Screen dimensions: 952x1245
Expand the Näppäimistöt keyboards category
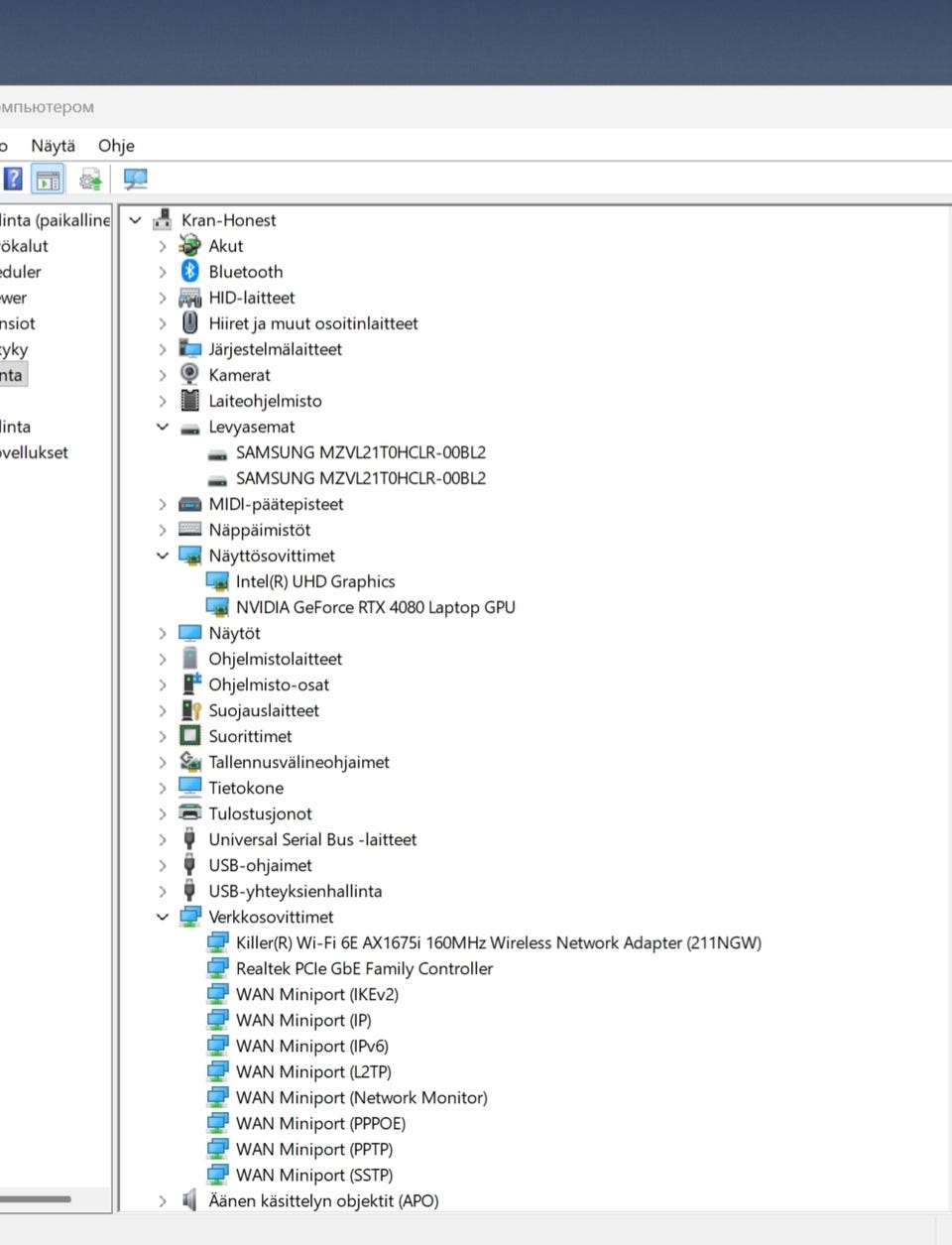click(x=163, y=530)
